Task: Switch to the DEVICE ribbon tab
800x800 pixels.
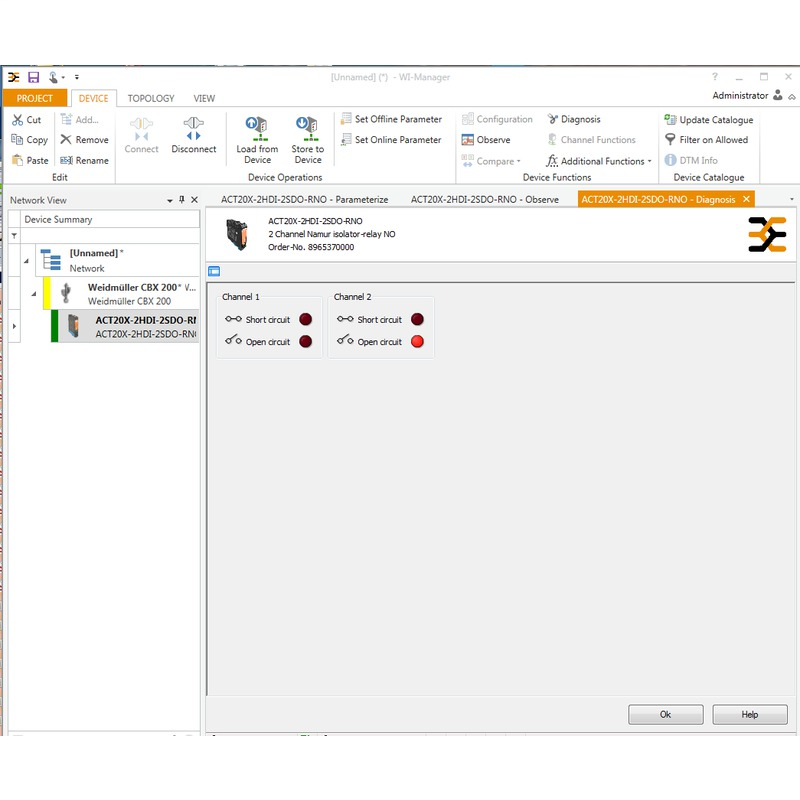Action: 93,98
